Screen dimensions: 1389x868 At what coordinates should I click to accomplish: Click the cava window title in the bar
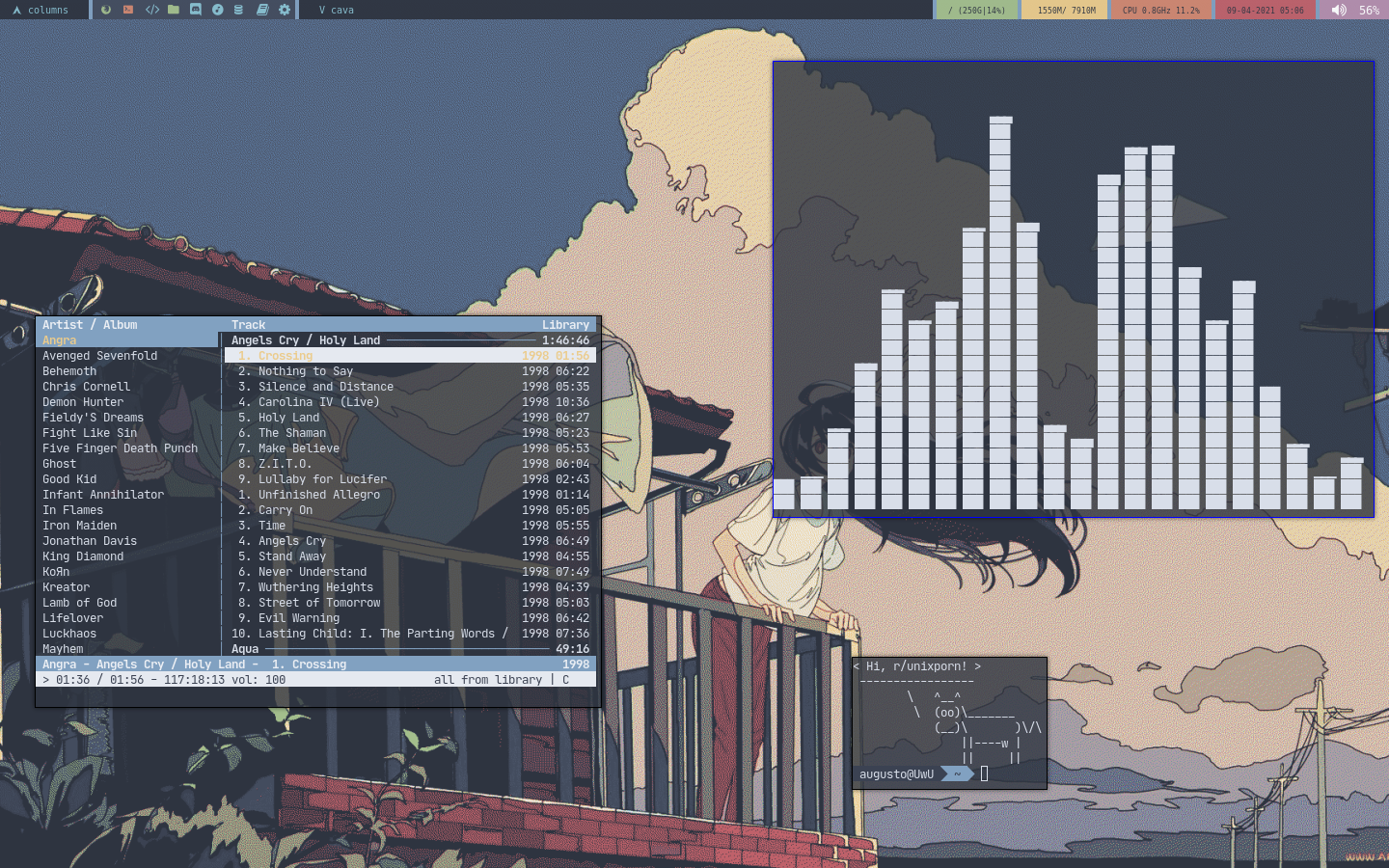[x=337, y=10]
